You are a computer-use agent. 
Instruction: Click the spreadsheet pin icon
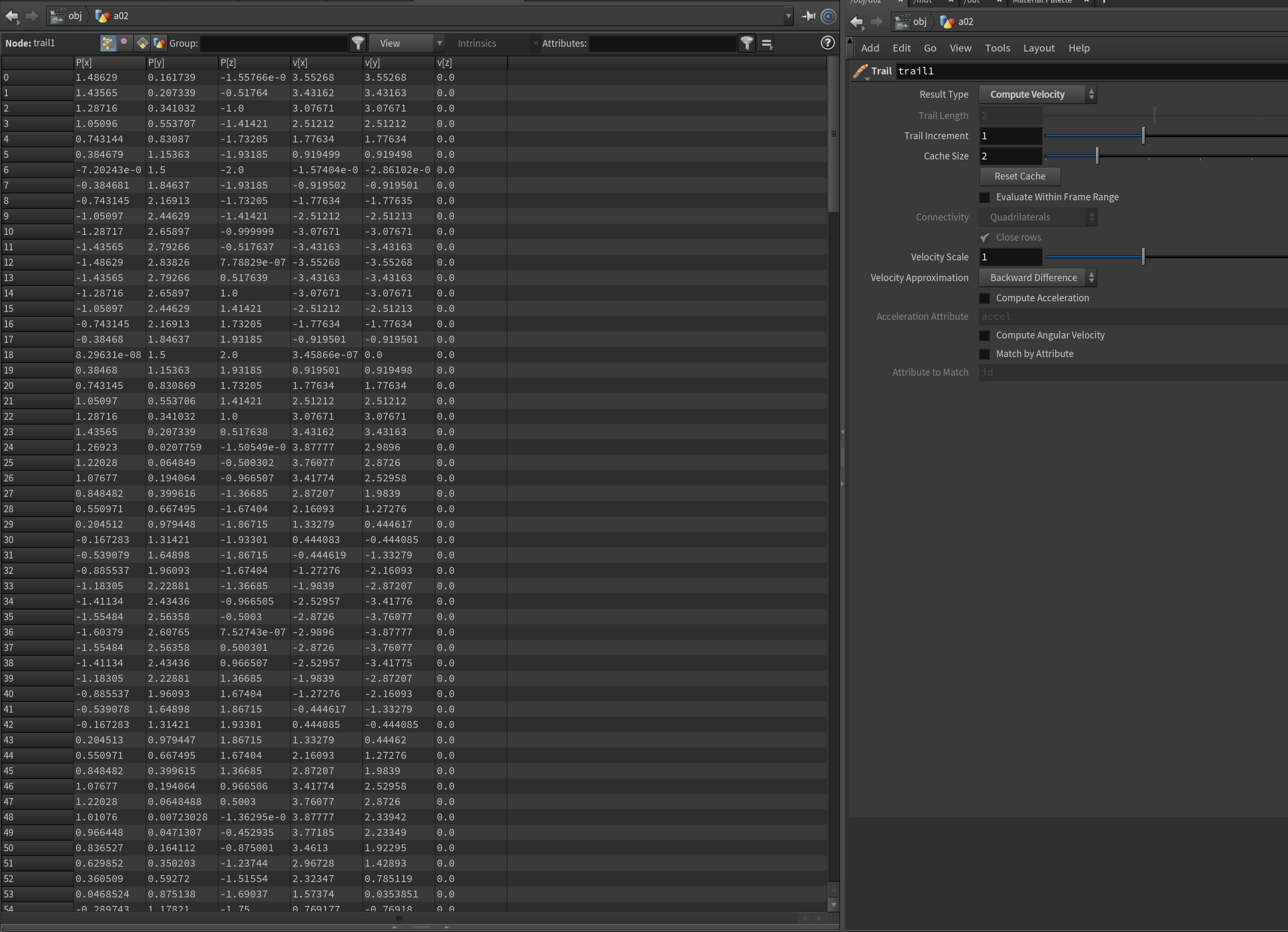(x=808, y=16)
